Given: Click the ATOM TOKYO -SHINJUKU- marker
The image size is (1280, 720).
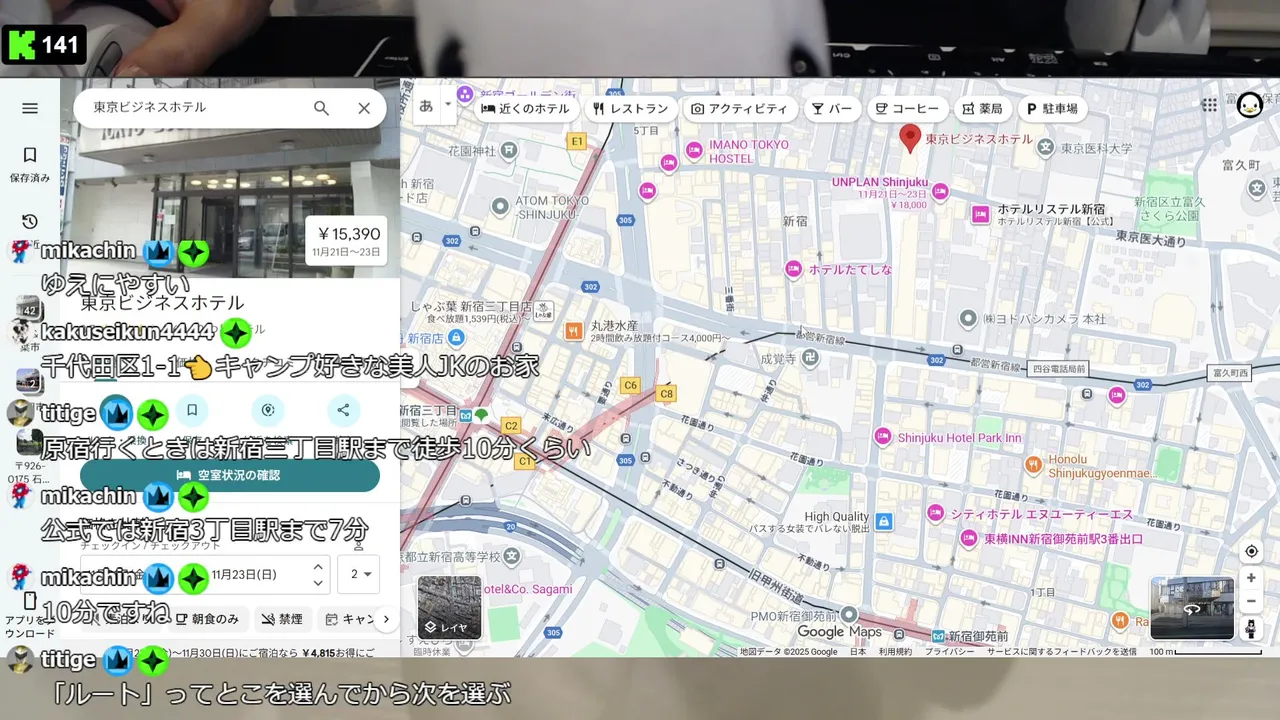Looking at the screenshot, I should (x=500, y=206).
